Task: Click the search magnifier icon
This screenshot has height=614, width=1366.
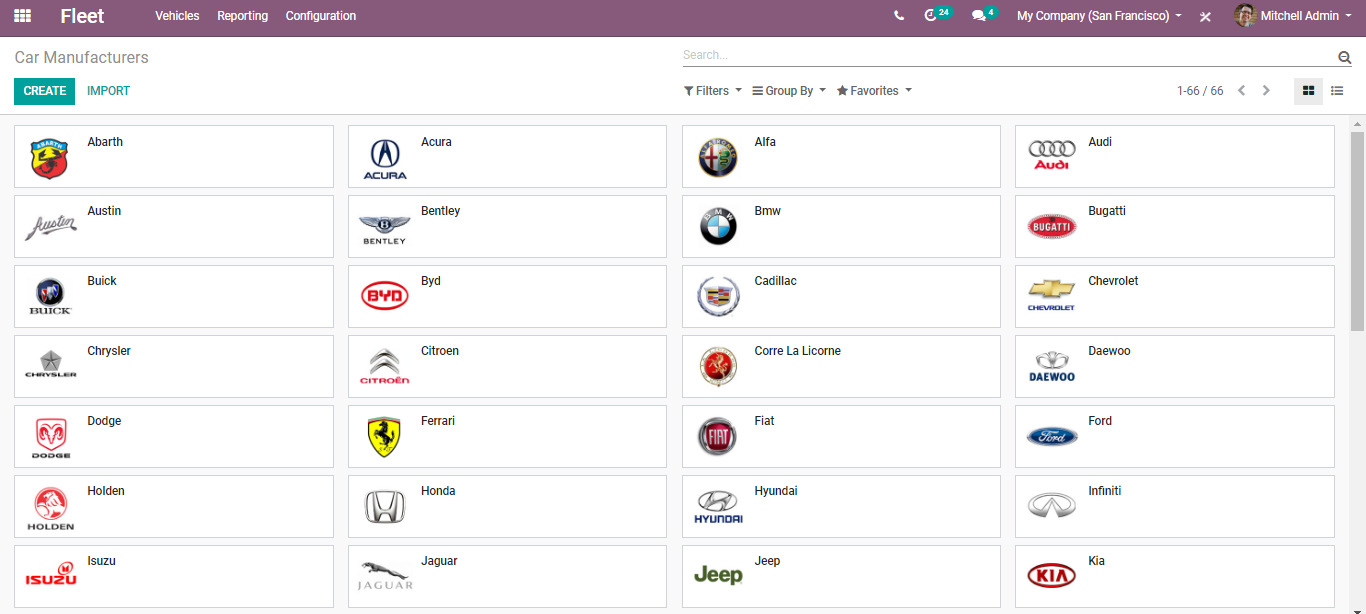Action: click(x=1344, y=57)
